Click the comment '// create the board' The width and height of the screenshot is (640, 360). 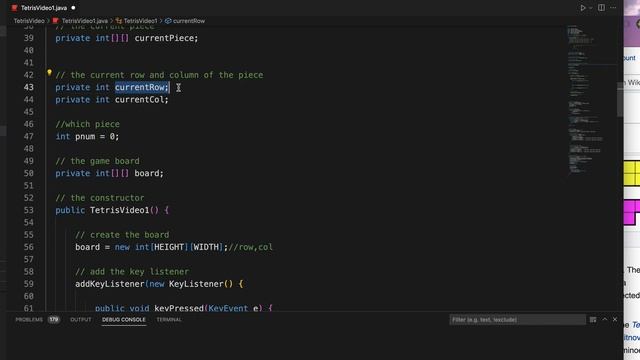pyautogui.click(x=122, y=235)
